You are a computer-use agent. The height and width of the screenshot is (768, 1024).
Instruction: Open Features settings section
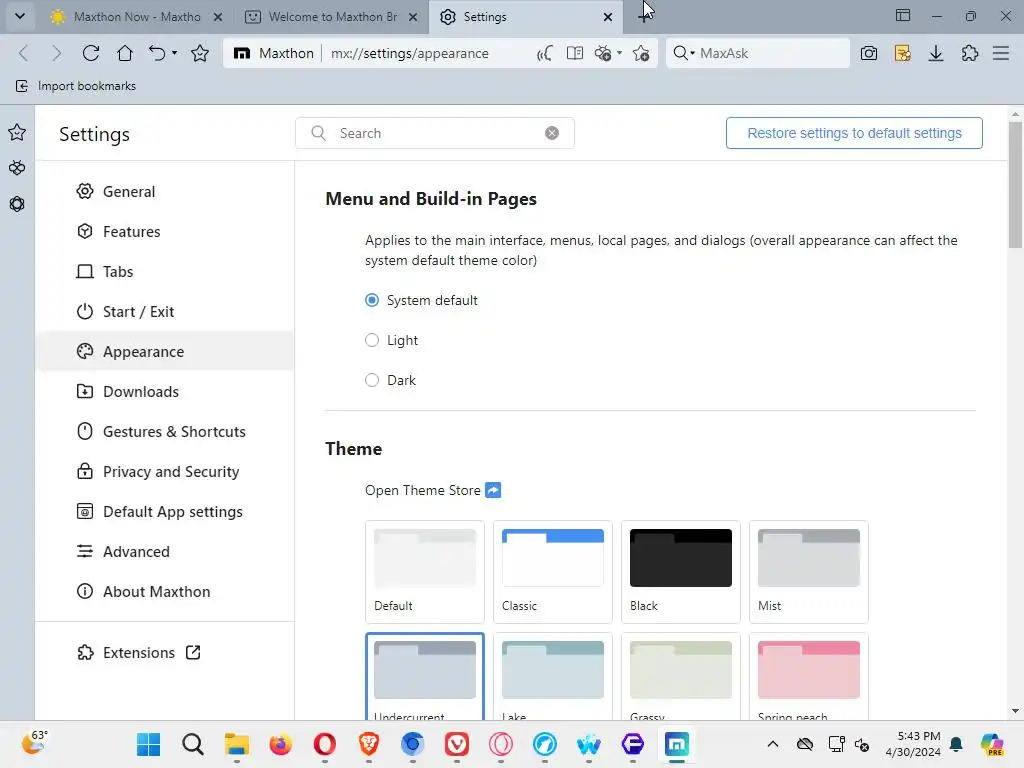point(165,231)
